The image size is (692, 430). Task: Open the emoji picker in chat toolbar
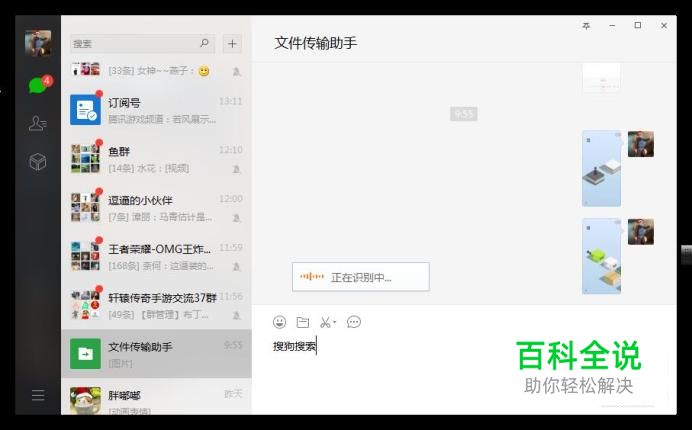(x=279, y=322)
